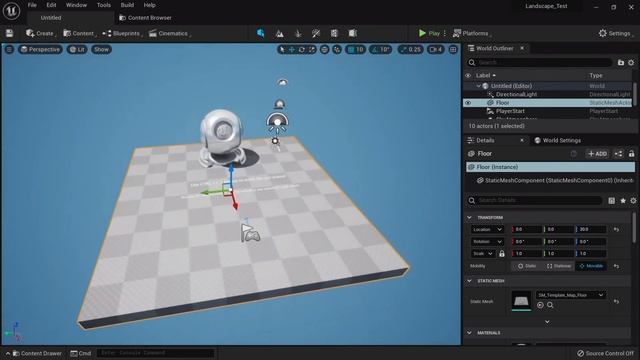This screenshot has width=640, height=360.
Task: Toggle scale snapping 0.25
Action: click(410, 49)
